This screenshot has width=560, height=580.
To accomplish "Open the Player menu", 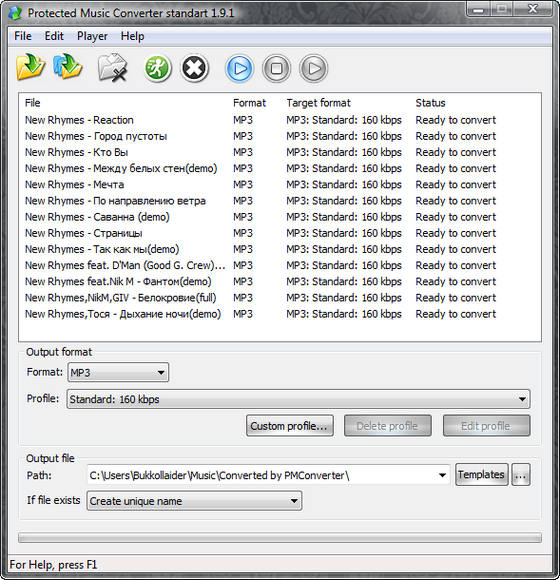I will click(92, 36).
